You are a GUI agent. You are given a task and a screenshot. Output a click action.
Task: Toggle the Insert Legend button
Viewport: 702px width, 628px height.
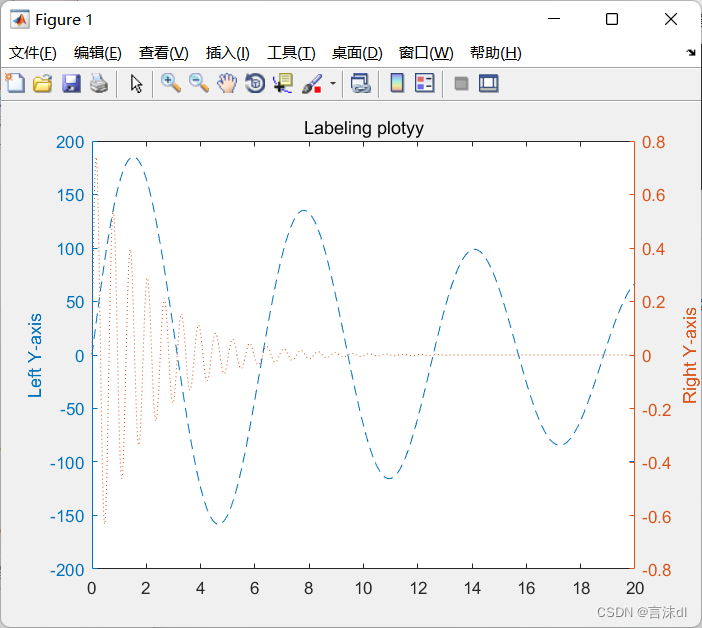425,84
